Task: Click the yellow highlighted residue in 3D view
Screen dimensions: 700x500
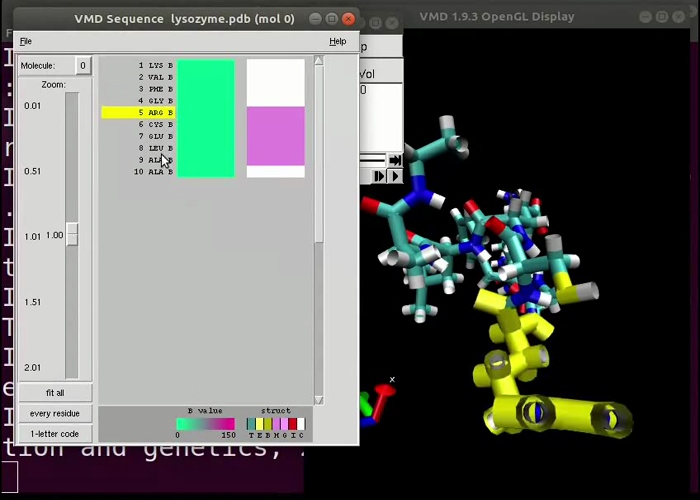Action: point(520,360)
